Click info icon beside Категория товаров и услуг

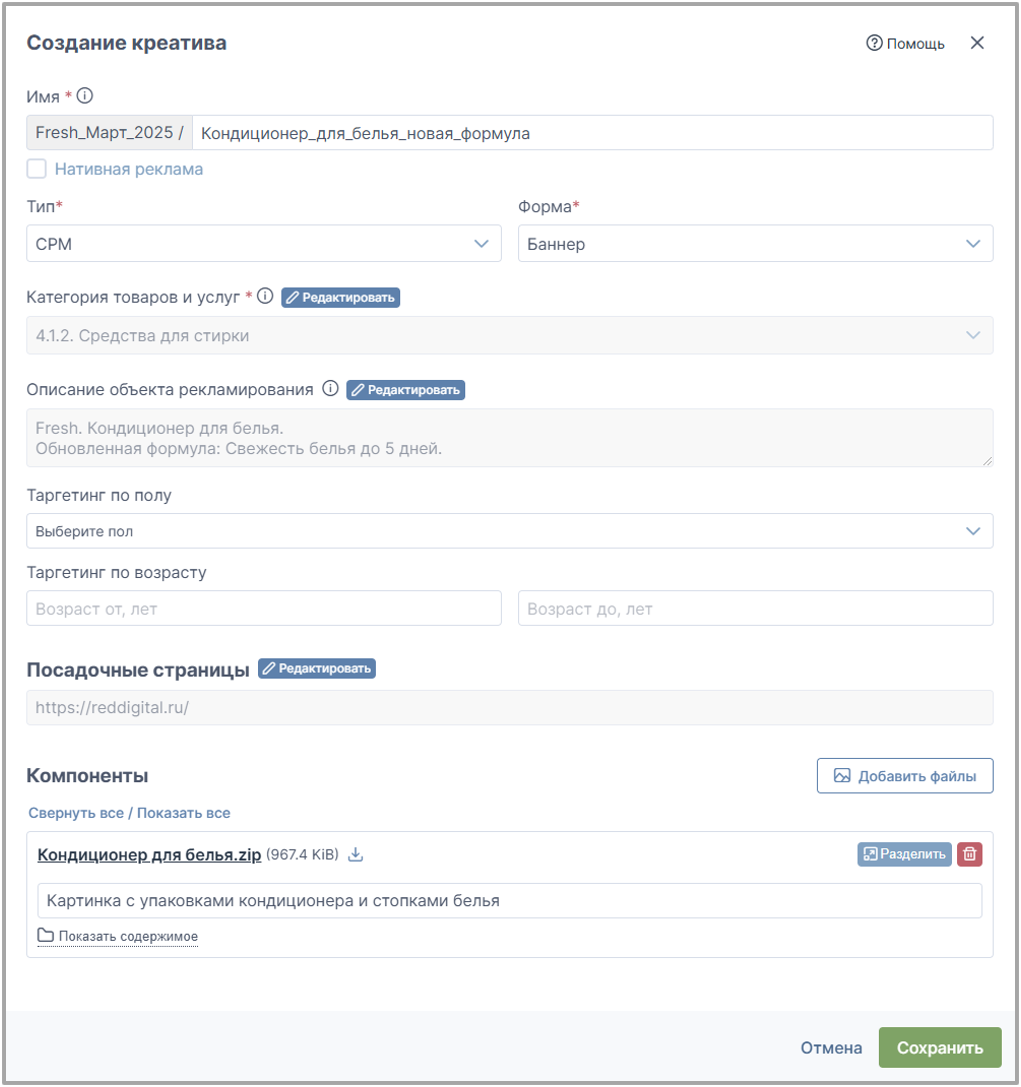265,296
